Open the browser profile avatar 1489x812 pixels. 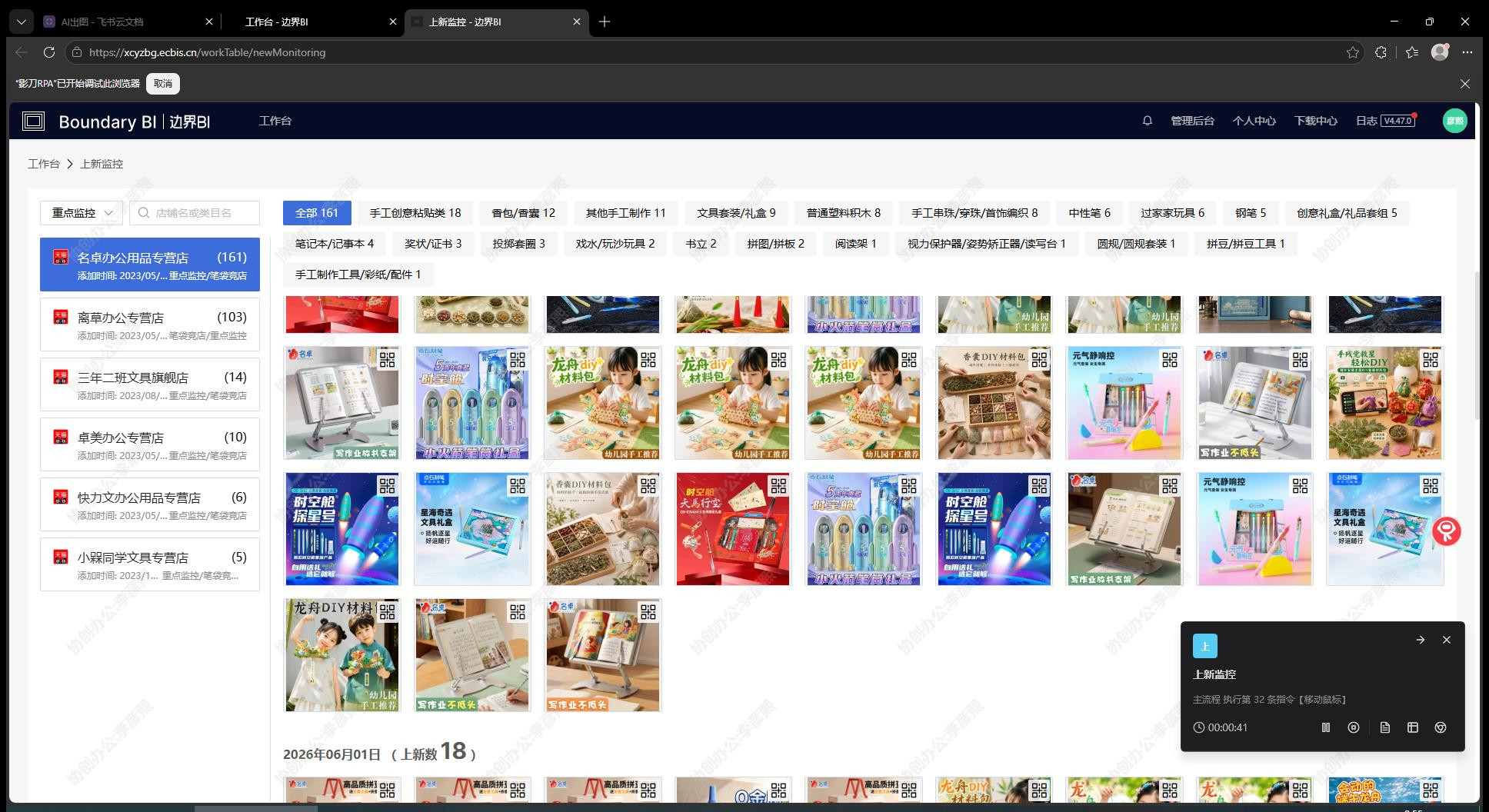tap(1440, 52)
